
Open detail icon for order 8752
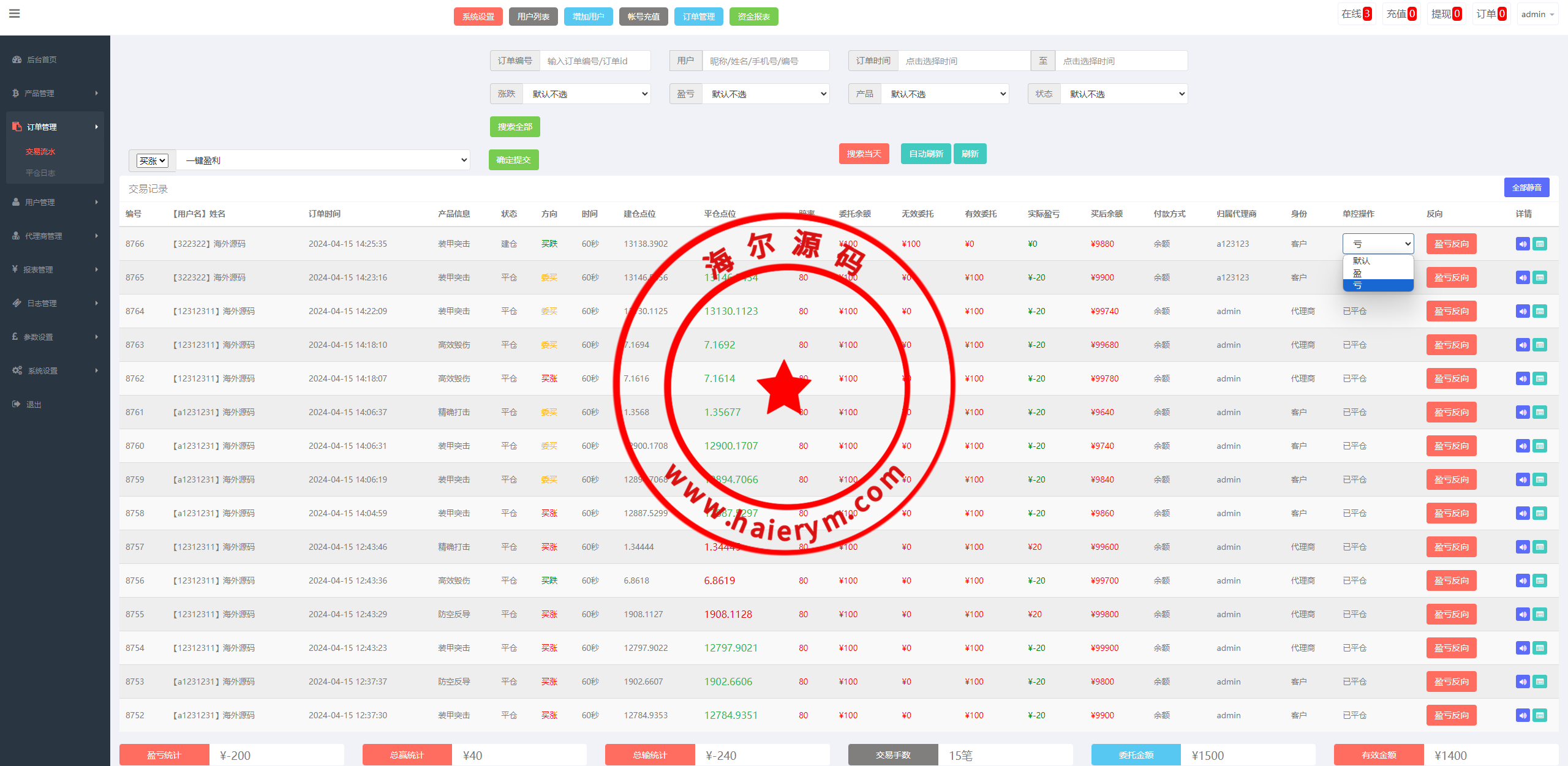(x=1540, y=715)
